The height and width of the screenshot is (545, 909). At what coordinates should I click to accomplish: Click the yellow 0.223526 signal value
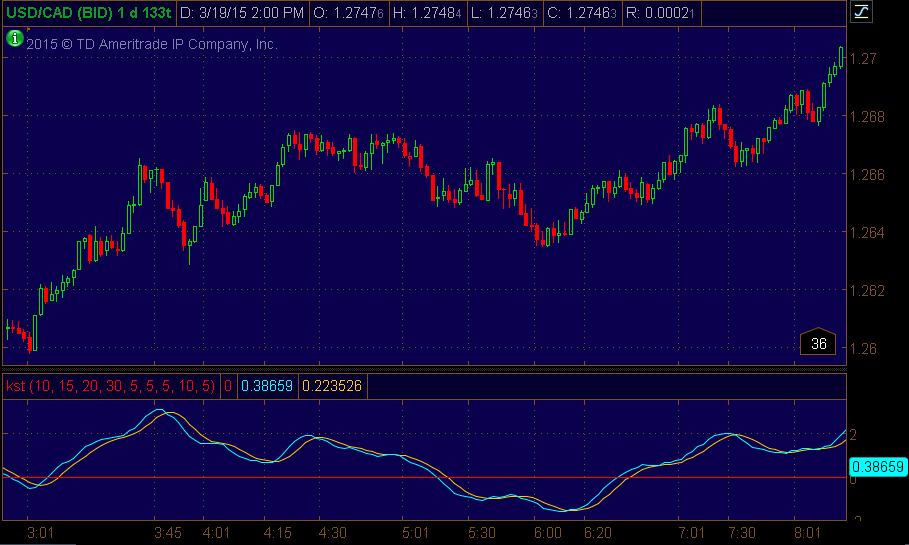point(331,385)
